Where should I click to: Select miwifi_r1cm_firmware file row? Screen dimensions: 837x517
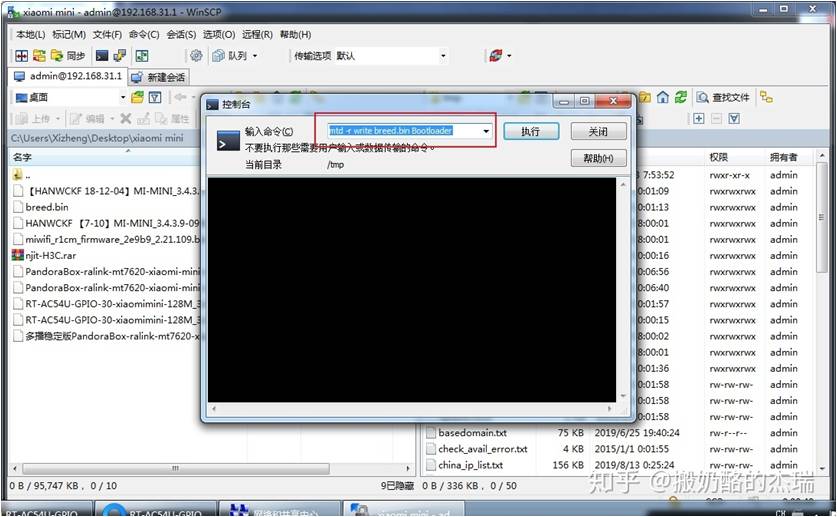coord(106,240)
